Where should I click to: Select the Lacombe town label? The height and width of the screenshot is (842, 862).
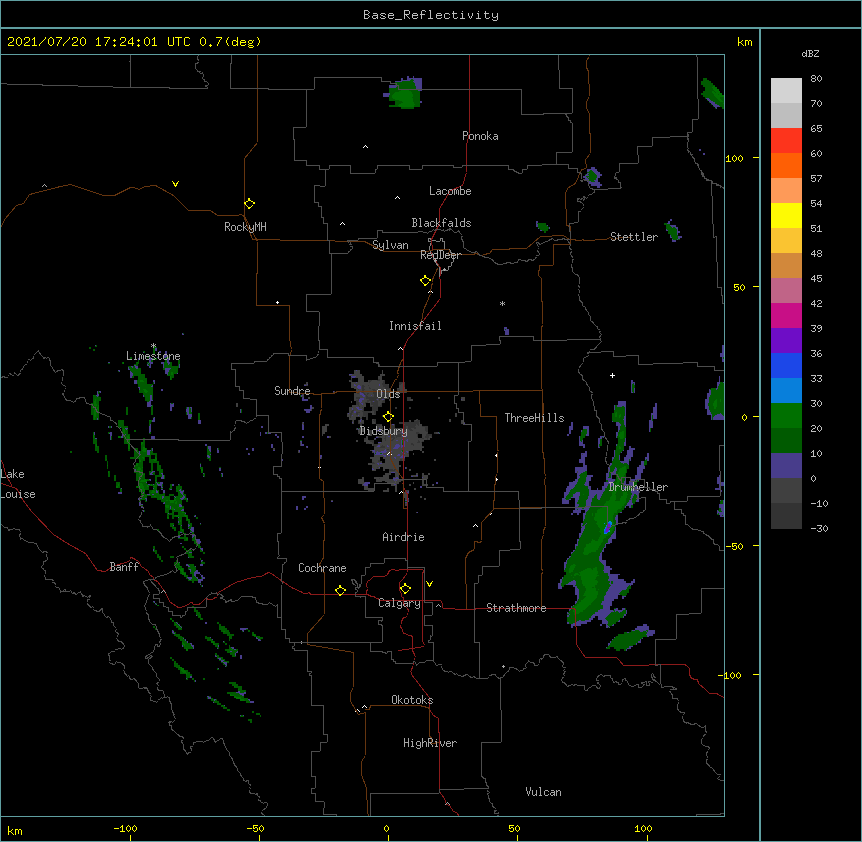coord(450,191)
